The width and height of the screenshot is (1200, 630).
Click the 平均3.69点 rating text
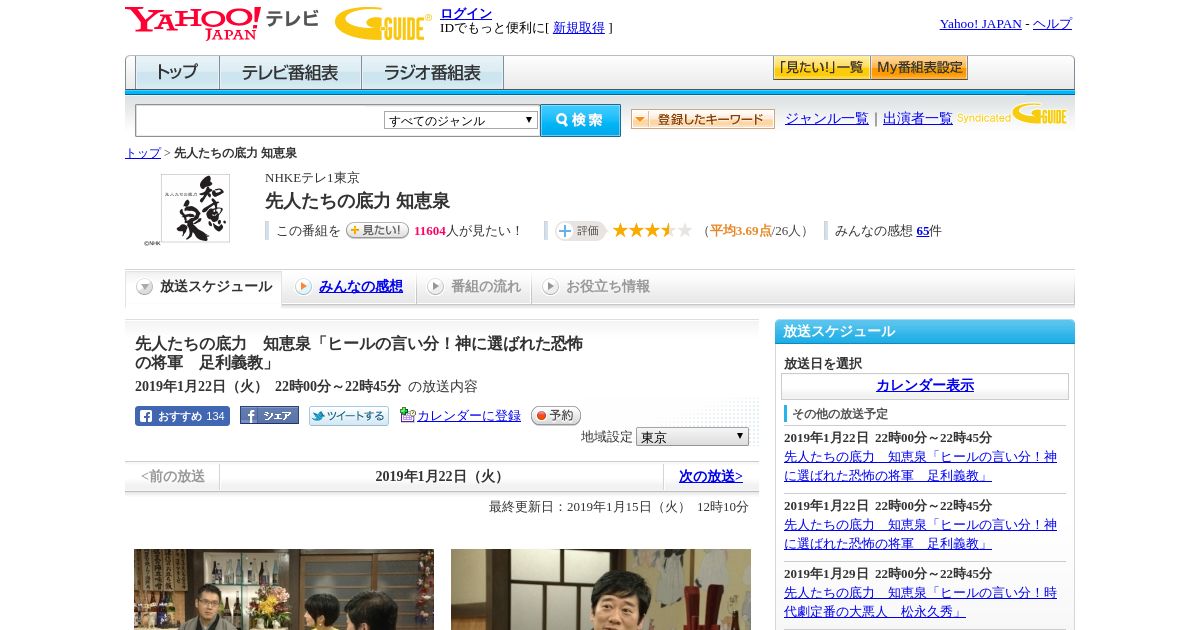pyautogui.click(x=740, y=231)
